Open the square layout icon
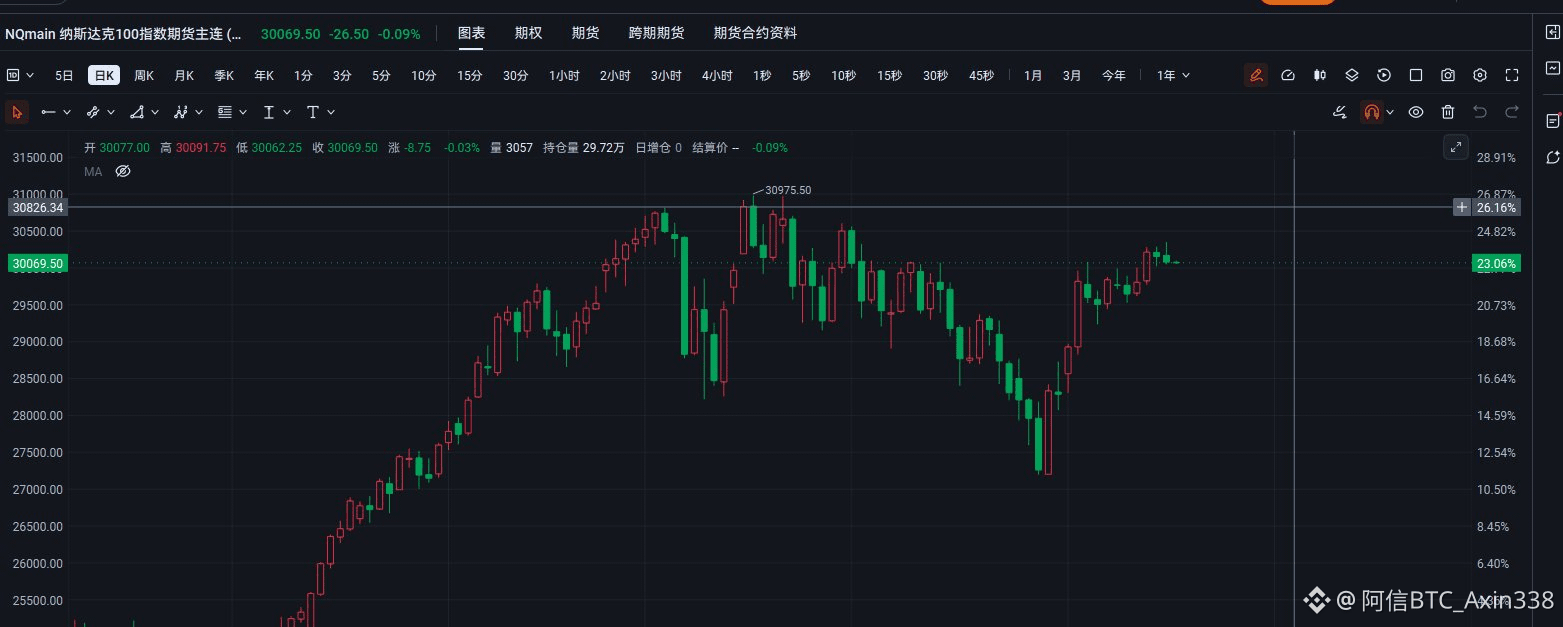1563x627 pixels. [x=1416, y=75]
